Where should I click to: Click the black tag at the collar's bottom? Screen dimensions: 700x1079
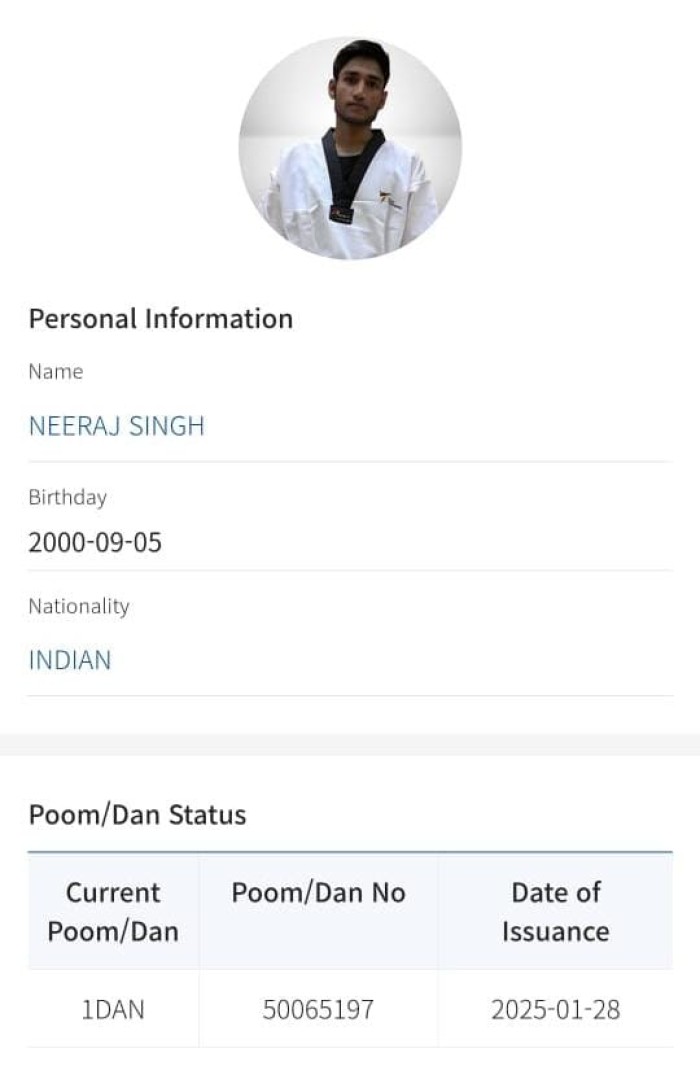341,214
